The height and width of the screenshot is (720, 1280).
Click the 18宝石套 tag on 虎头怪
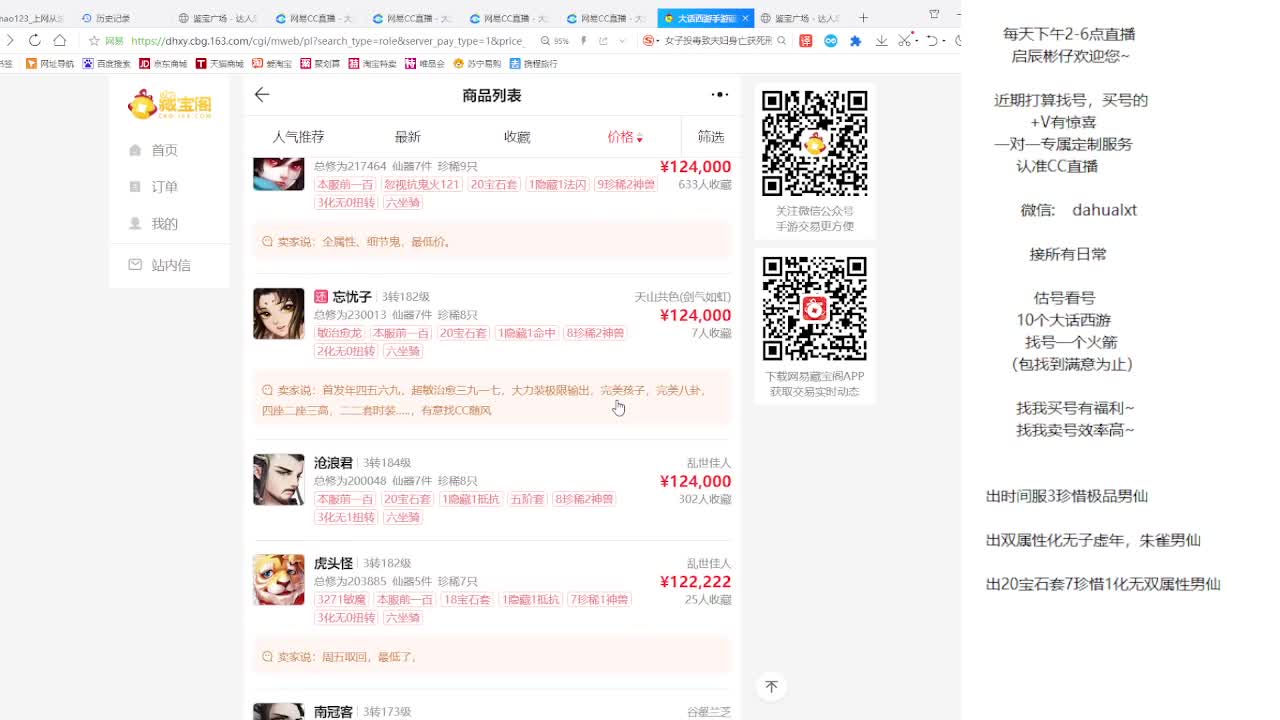(466, 600)
